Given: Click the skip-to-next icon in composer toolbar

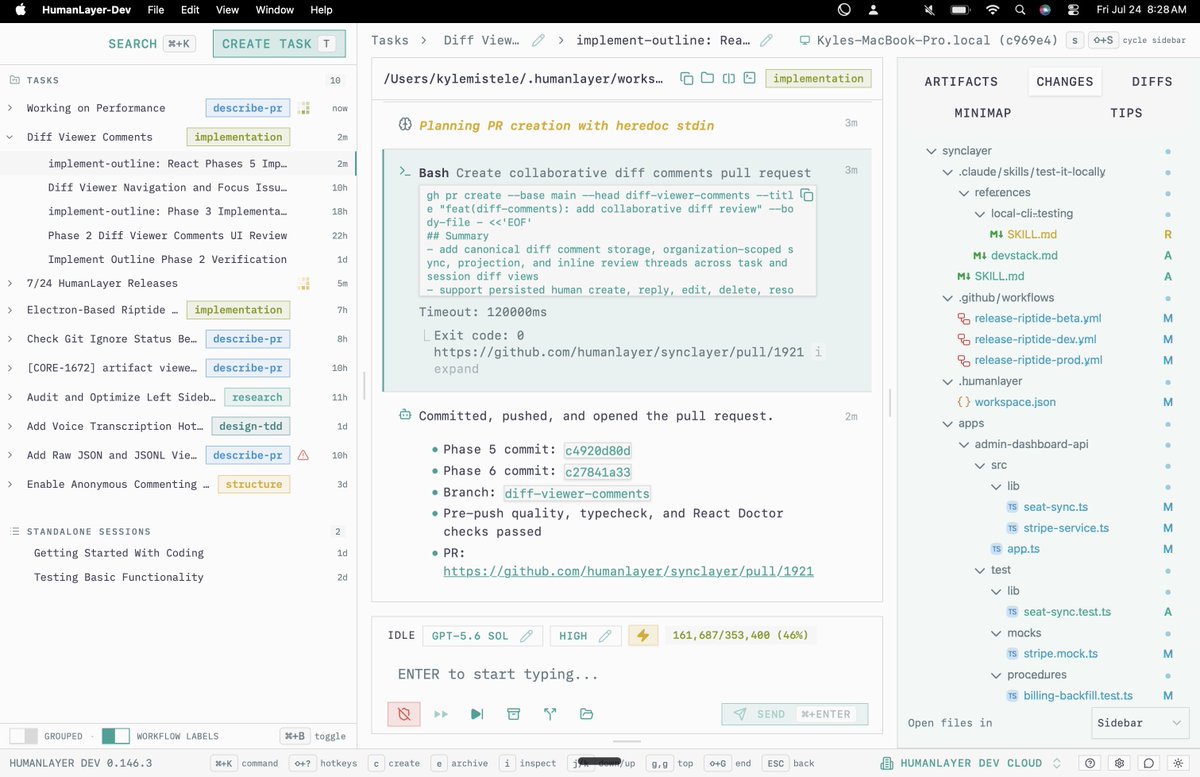Looking at the screenshot, I should coord(477,714).
